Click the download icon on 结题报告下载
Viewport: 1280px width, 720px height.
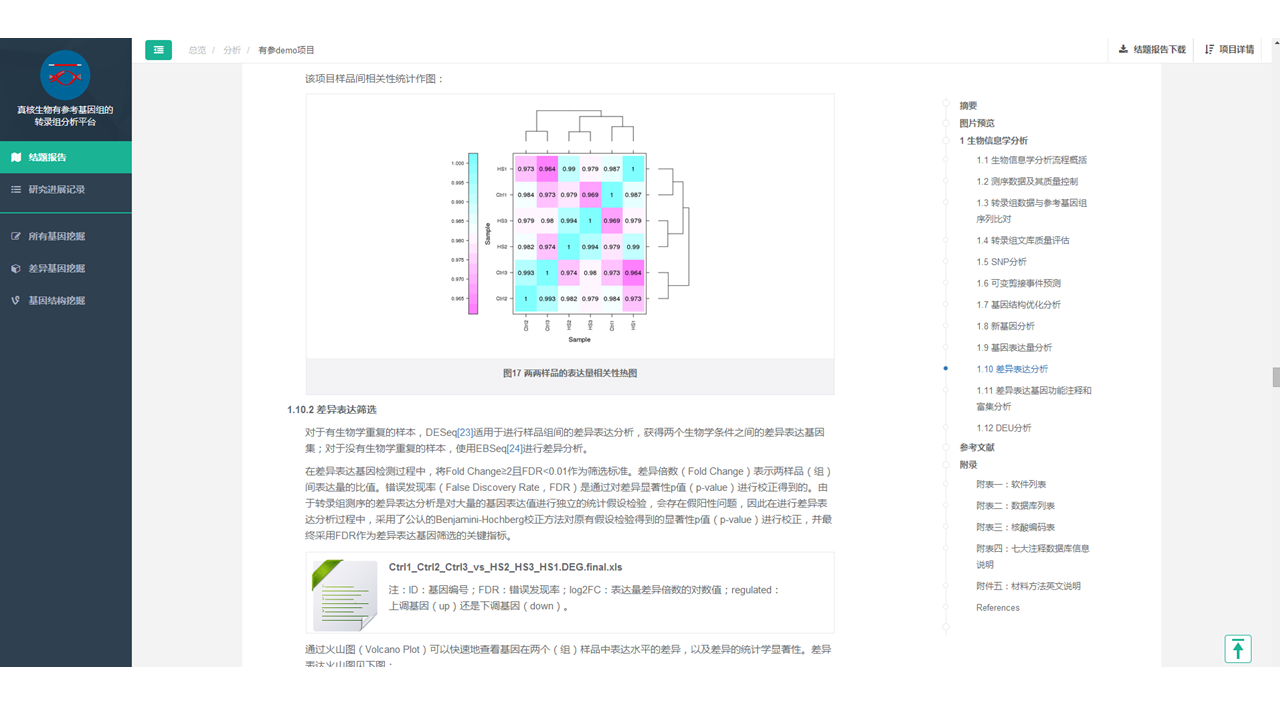click(x=1124, y=49)
